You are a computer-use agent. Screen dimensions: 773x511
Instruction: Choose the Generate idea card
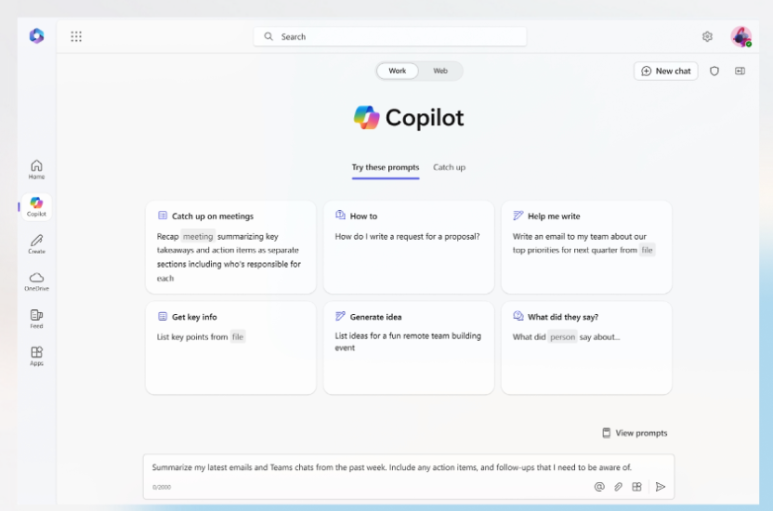(409, 348)
